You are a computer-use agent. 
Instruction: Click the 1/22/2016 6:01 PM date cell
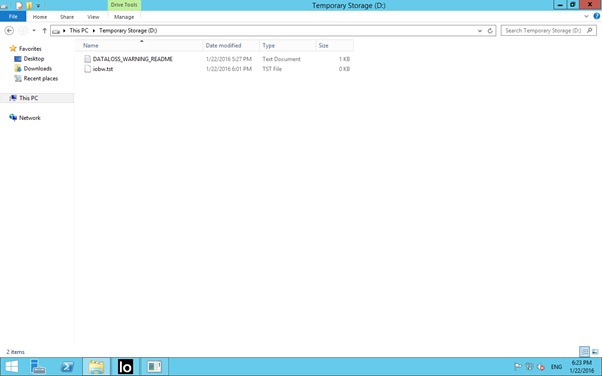[x=229, y=69]
